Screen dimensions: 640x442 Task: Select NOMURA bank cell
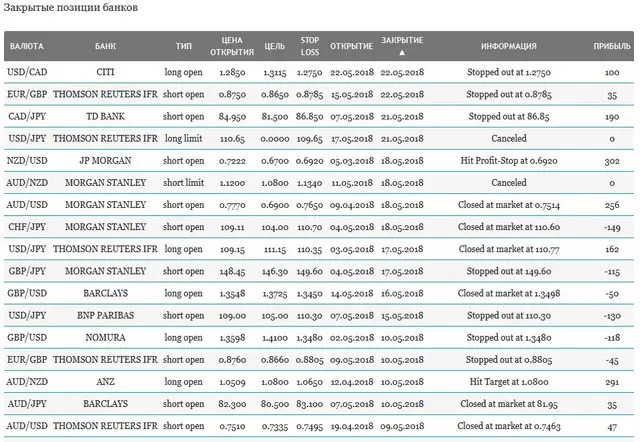click(105, 338)
